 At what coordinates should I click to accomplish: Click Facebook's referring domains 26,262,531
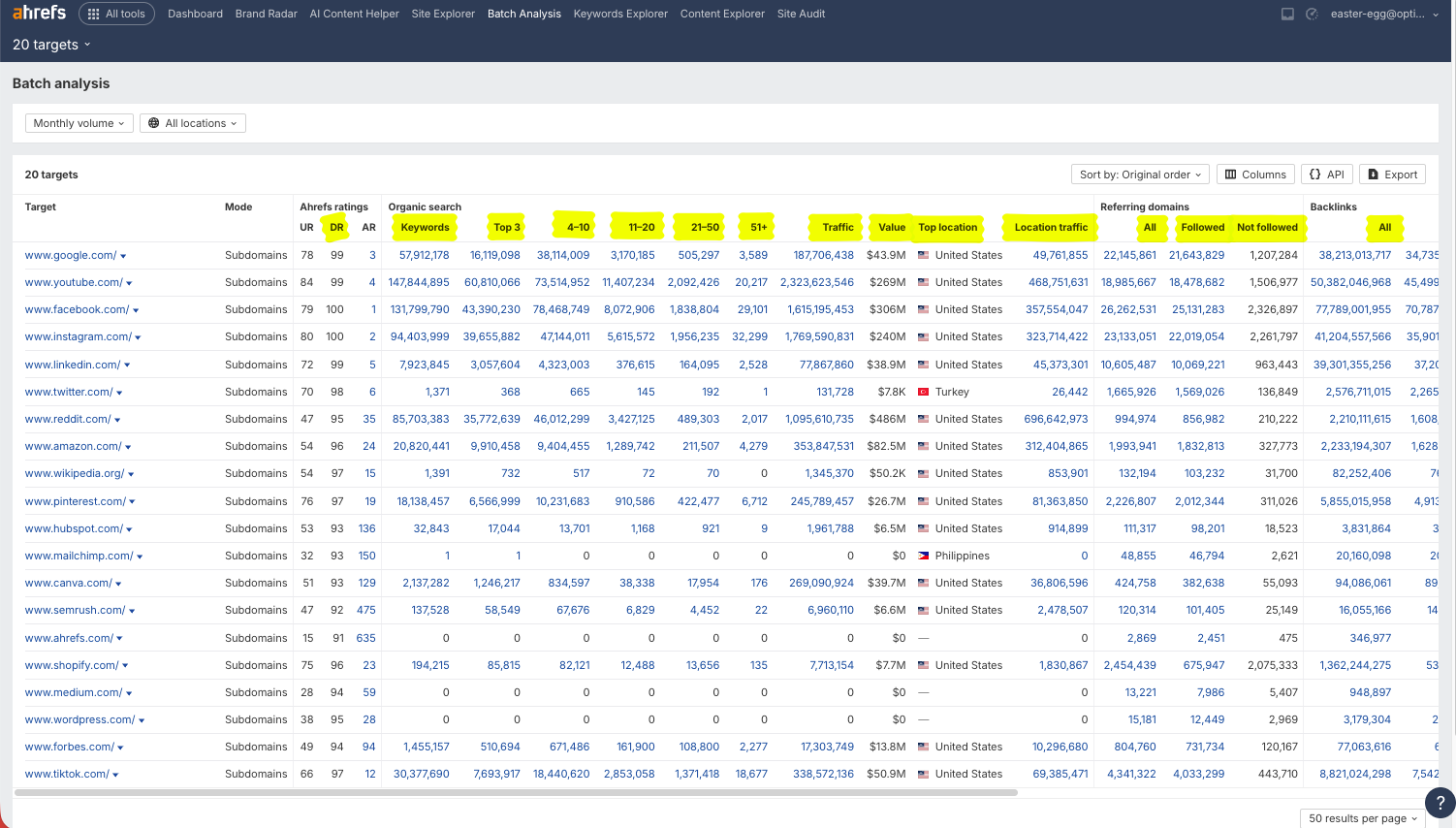(1129, 309)
